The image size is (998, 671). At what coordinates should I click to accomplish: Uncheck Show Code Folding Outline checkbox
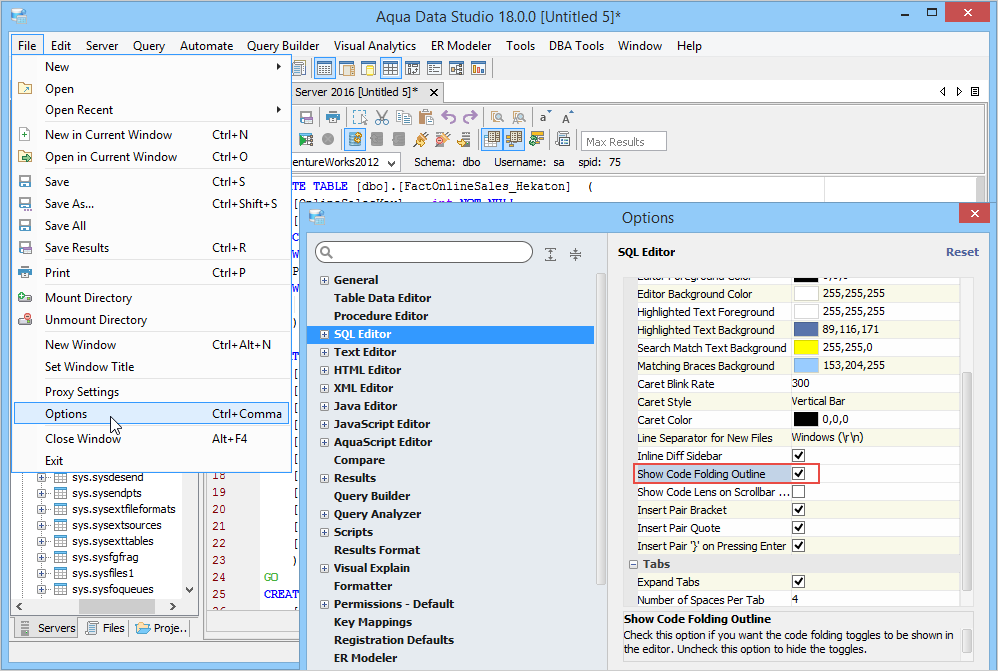[799, 474]
